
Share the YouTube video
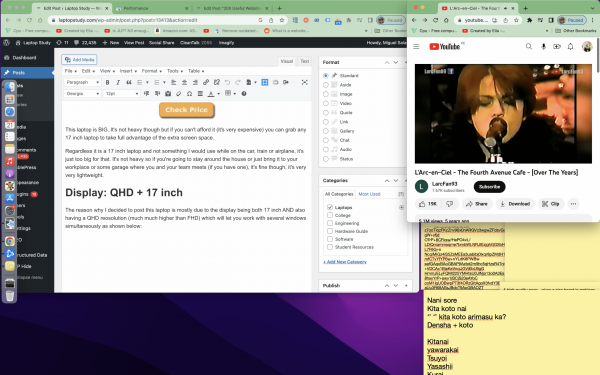tap(477, 204)
